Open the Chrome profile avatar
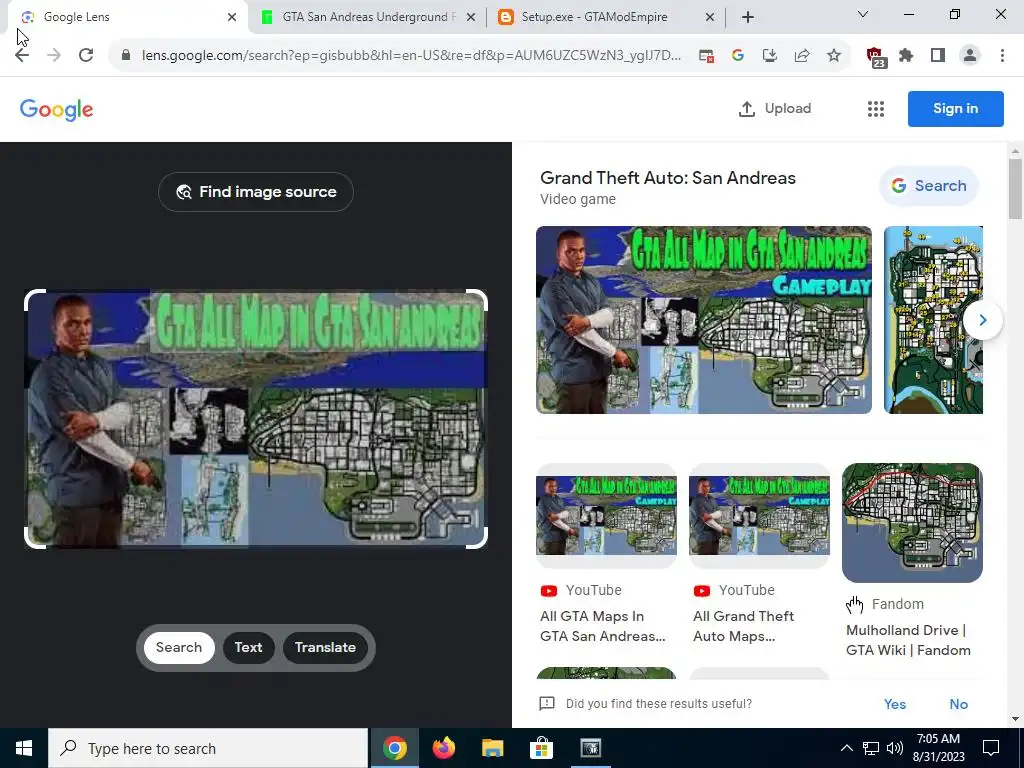1024x768 pixels. [x=970, y=56]
